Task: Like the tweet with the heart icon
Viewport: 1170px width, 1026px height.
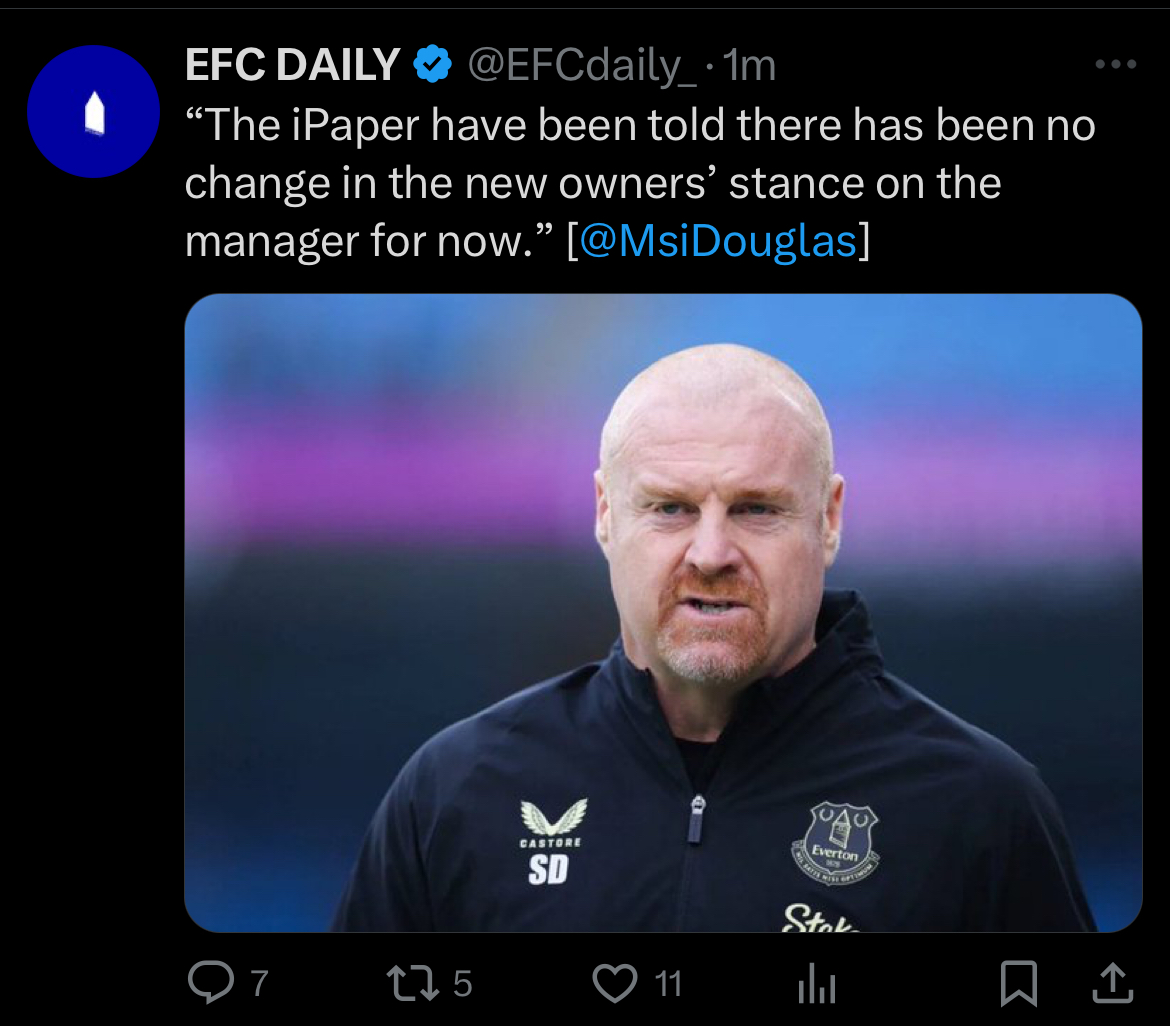Action: 615,983
